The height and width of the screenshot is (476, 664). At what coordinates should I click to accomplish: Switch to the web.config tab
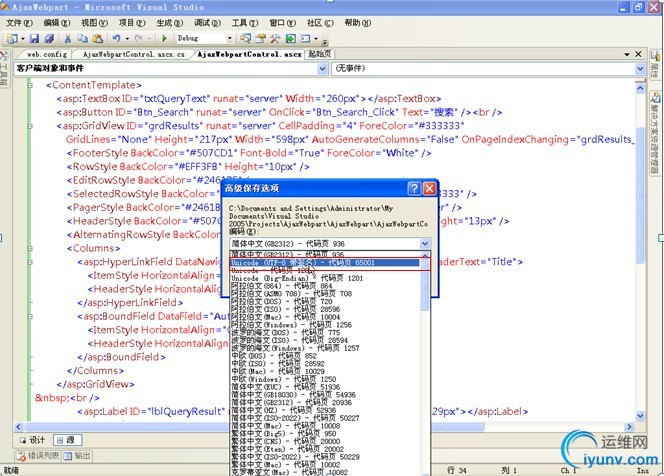point(47,54)
